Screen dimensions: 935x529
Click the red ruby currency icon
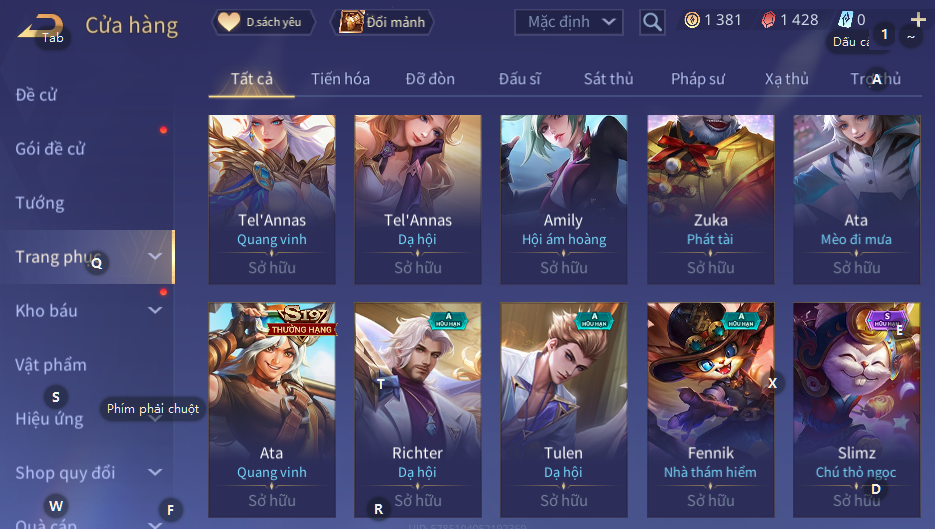tap(768, 20)
